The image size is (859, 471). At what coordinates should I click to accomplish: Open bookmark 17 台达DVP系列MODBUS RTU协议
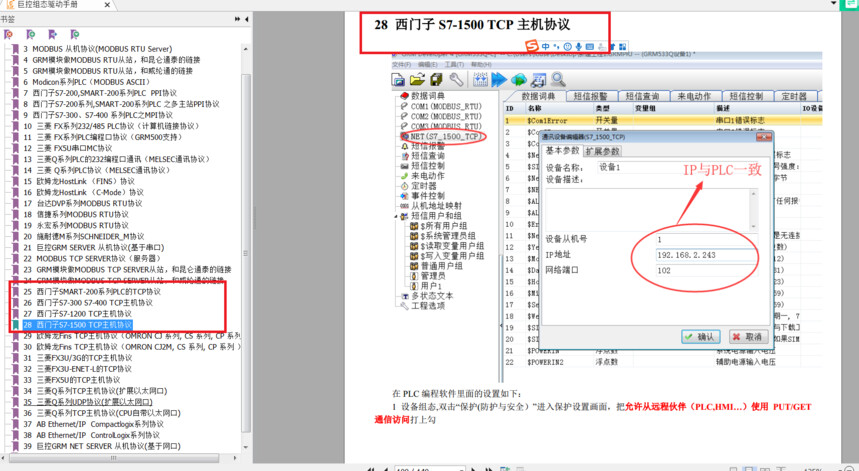(83, 203)
